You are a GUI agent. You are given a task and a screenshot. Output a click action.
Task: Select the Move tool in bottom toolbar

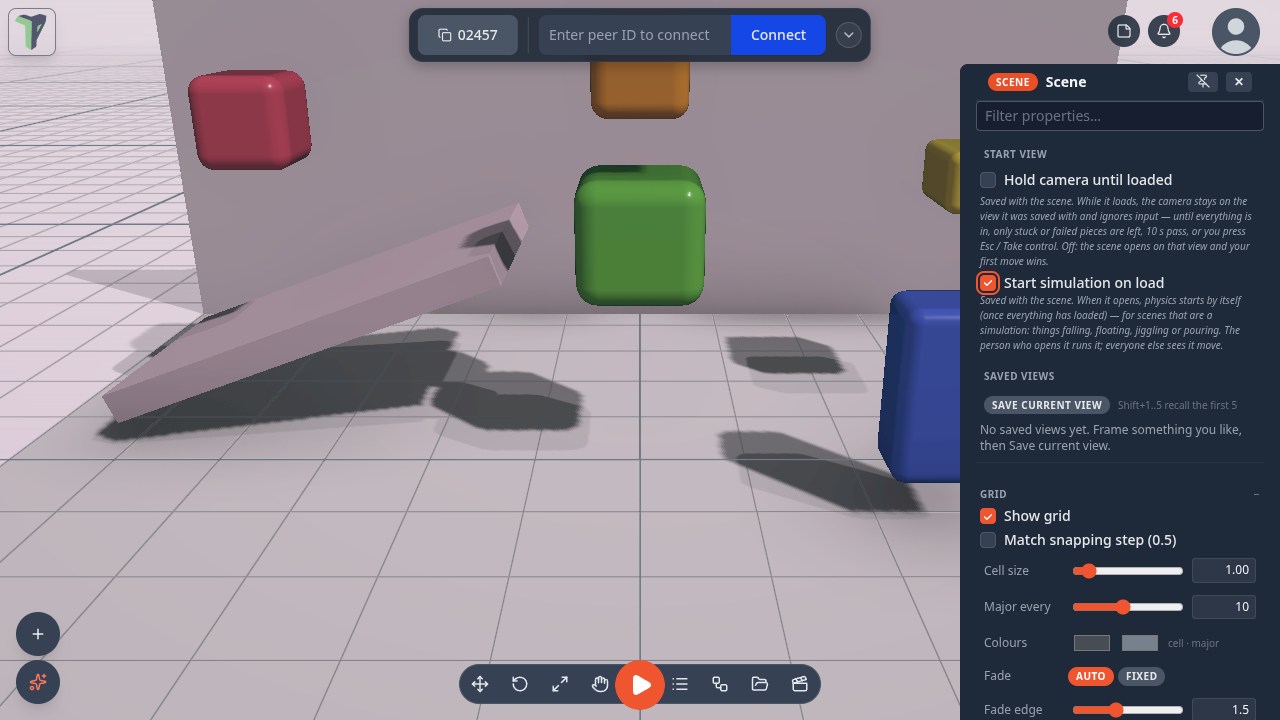[x=480, y=684]
